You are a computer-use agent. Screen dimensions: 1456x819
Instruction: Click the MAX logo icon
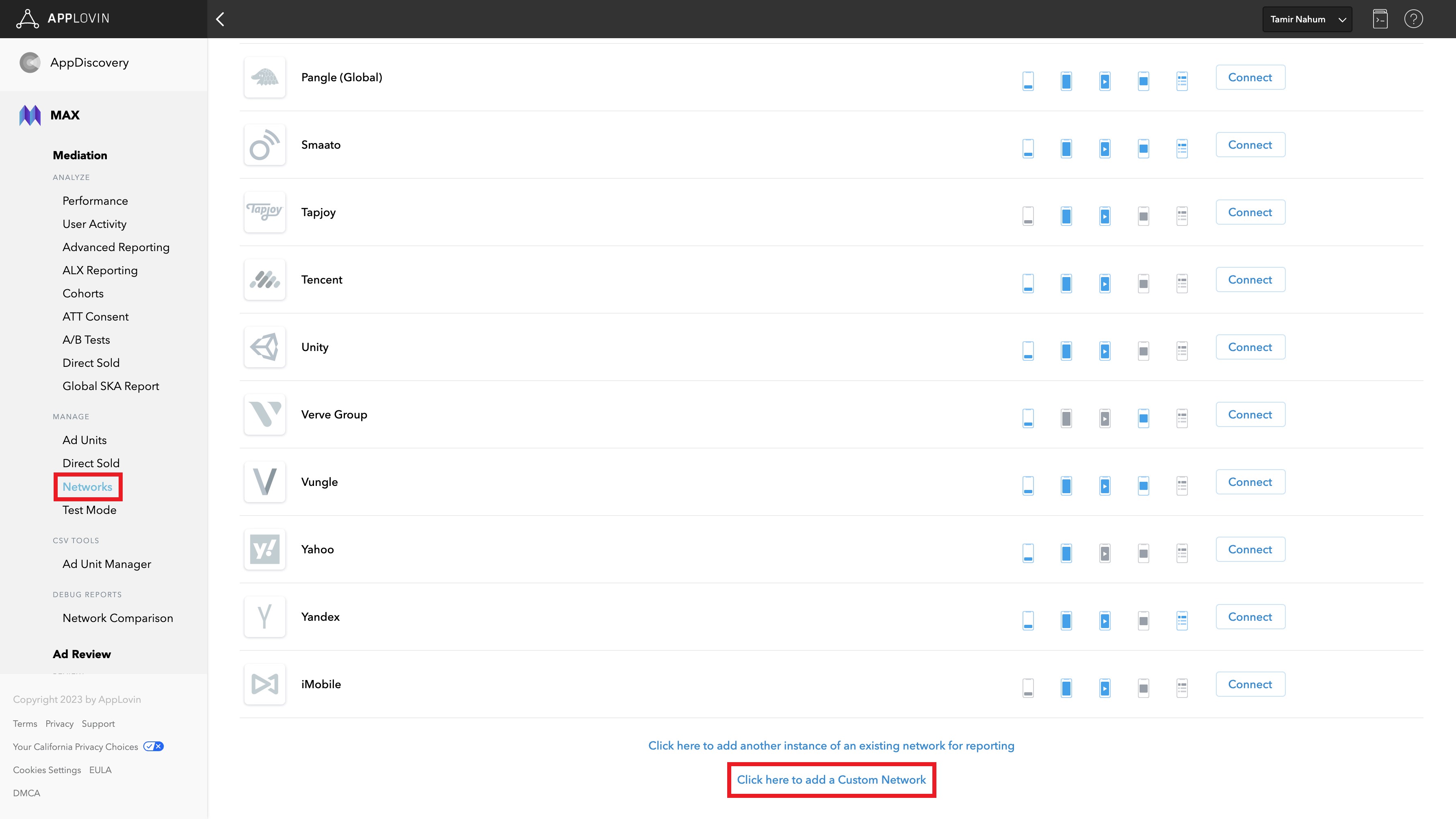[30, 115]
